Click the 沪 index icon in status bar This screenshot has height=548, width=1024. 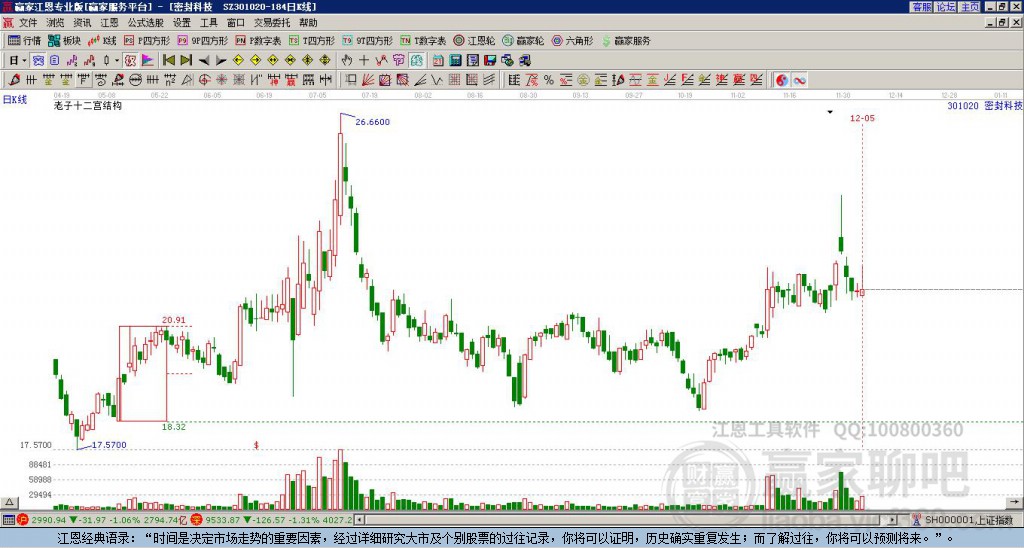(23, 520)
